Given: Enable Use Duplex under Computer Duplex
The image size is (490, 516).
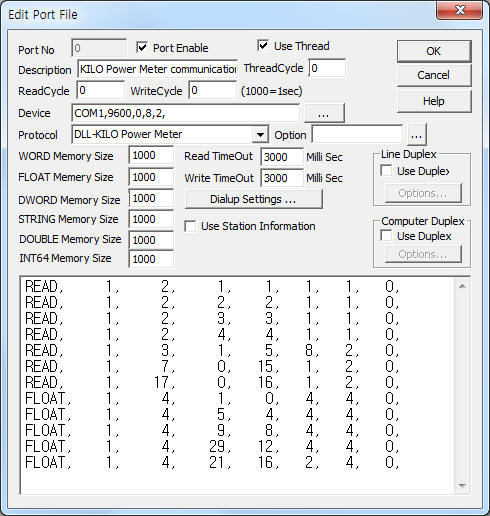Looking at the screenshot, I should click(386, 236).
